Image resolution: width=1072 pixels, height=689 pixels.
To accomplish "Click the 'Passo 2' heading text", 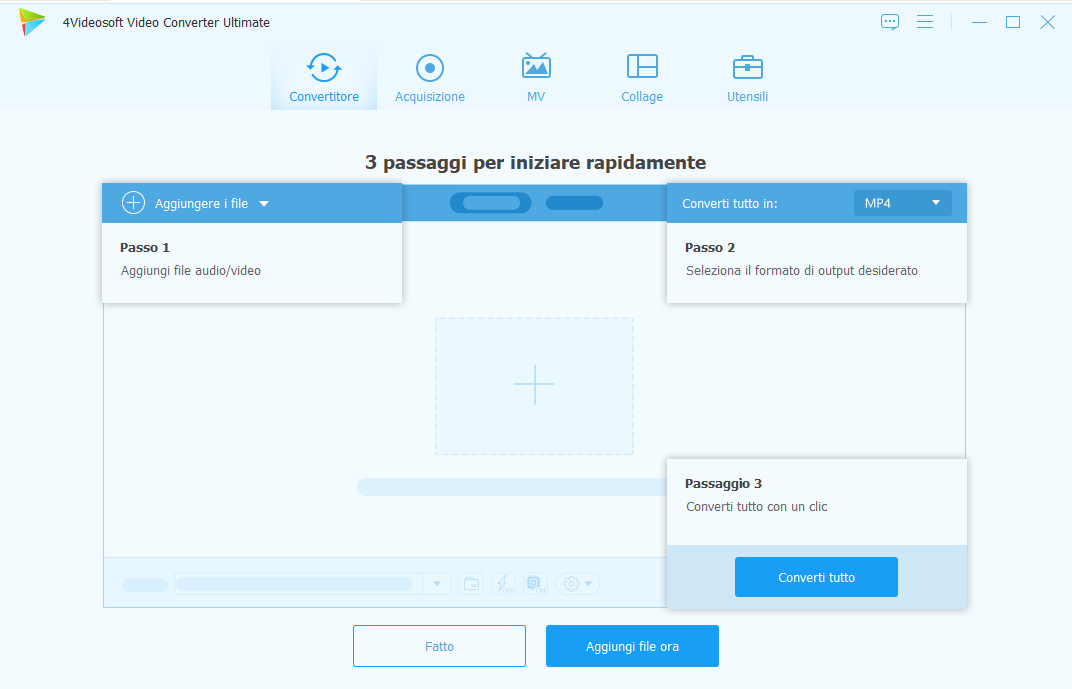I will [x=710, y=247].
